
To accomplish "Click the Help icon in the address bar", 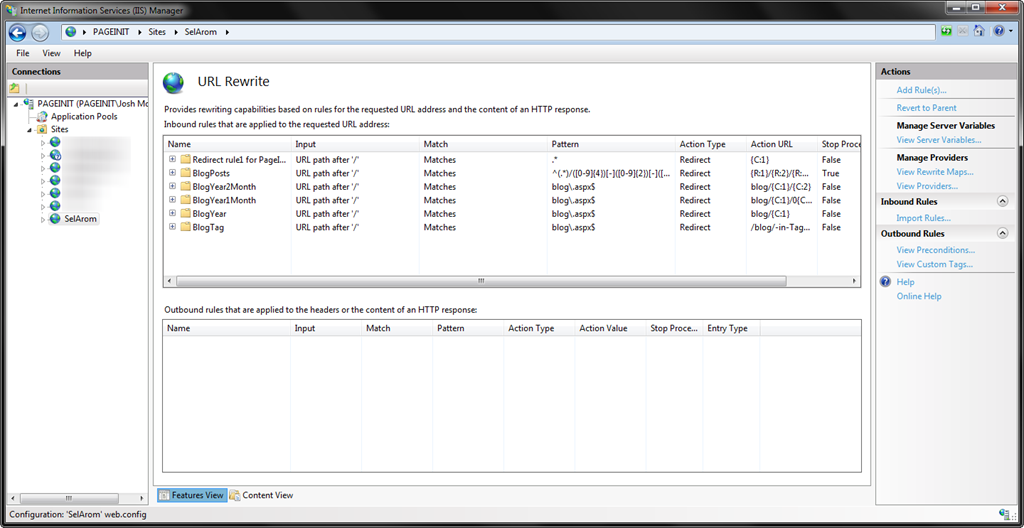I will point(998,32).
